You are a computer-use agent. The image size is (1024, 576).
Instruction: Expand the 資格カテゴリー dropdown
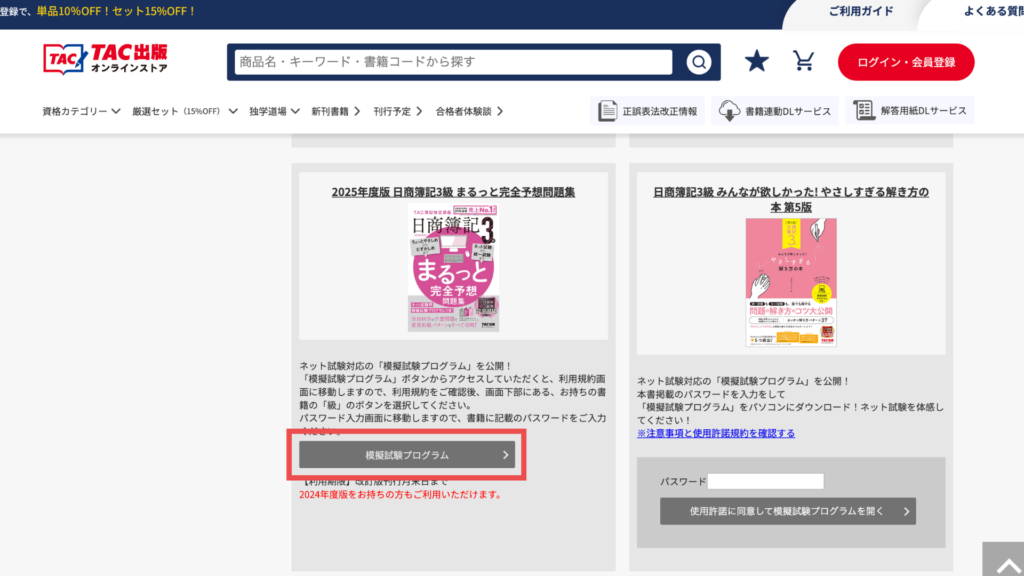click(81, 111)
